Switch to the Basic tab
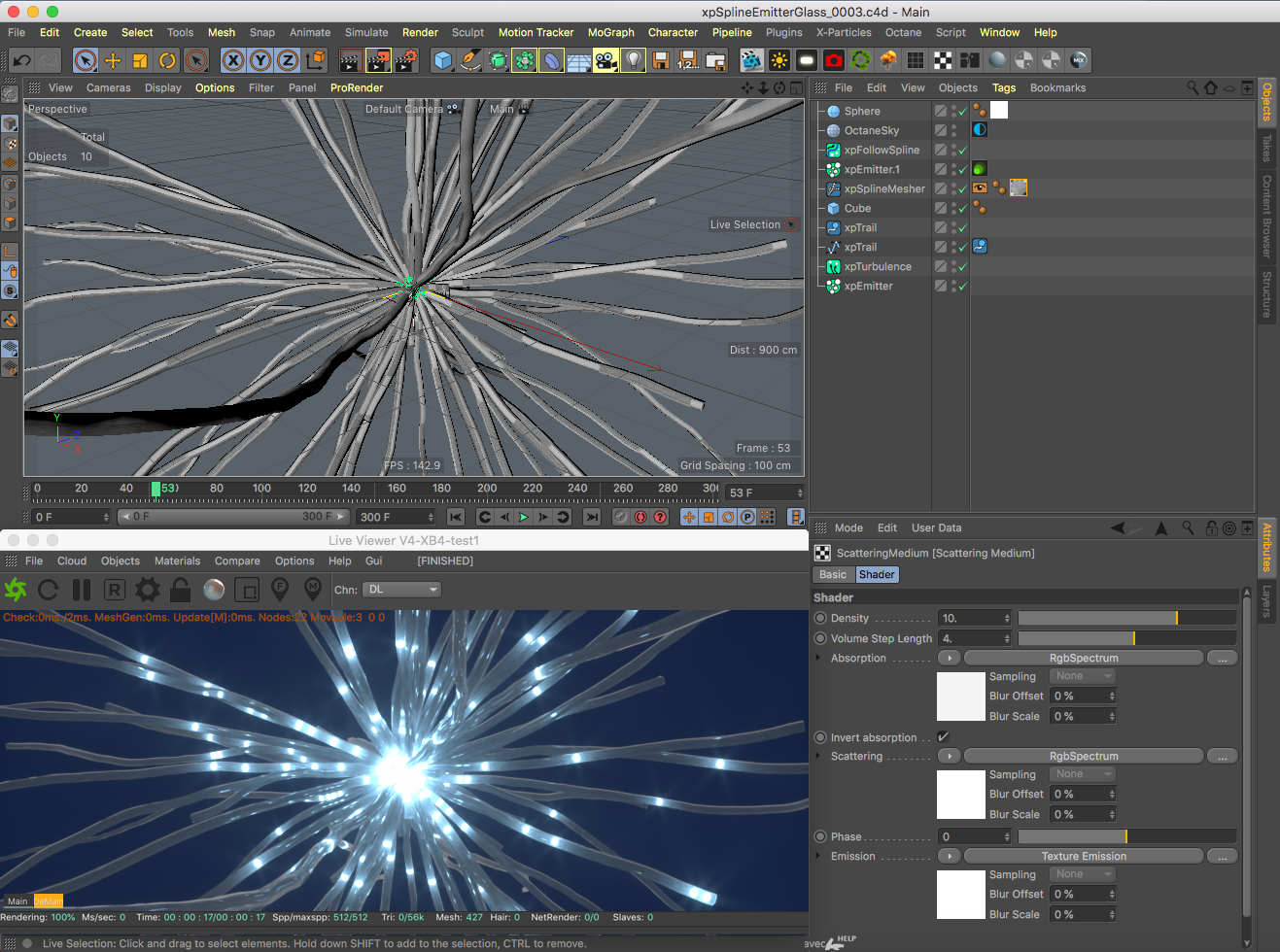The height and width of the screenshot is (952, 1280). coord(833,574)
